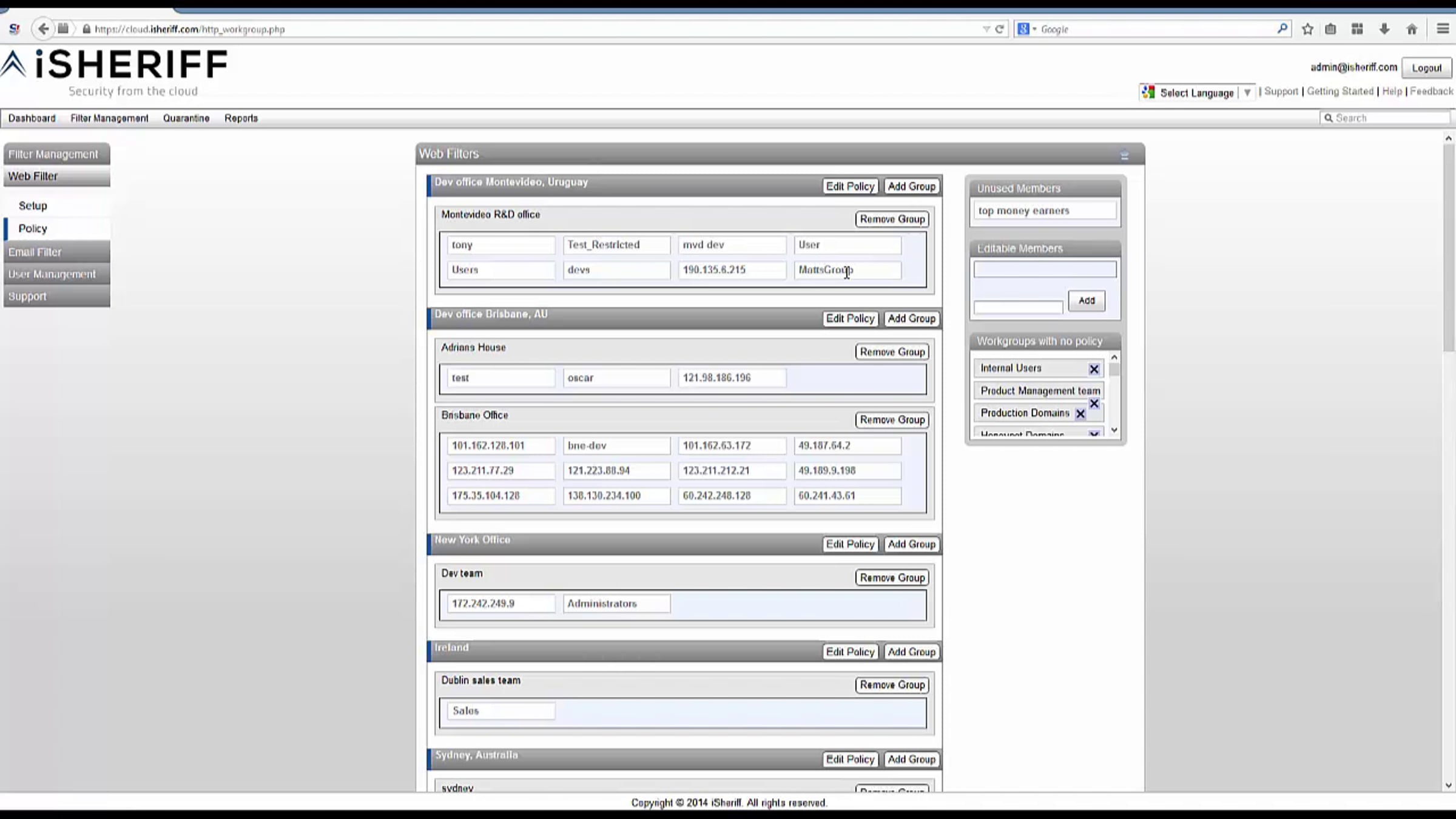Expand User Management sidebar section
1456x819 pixels.
click(57, 274)
